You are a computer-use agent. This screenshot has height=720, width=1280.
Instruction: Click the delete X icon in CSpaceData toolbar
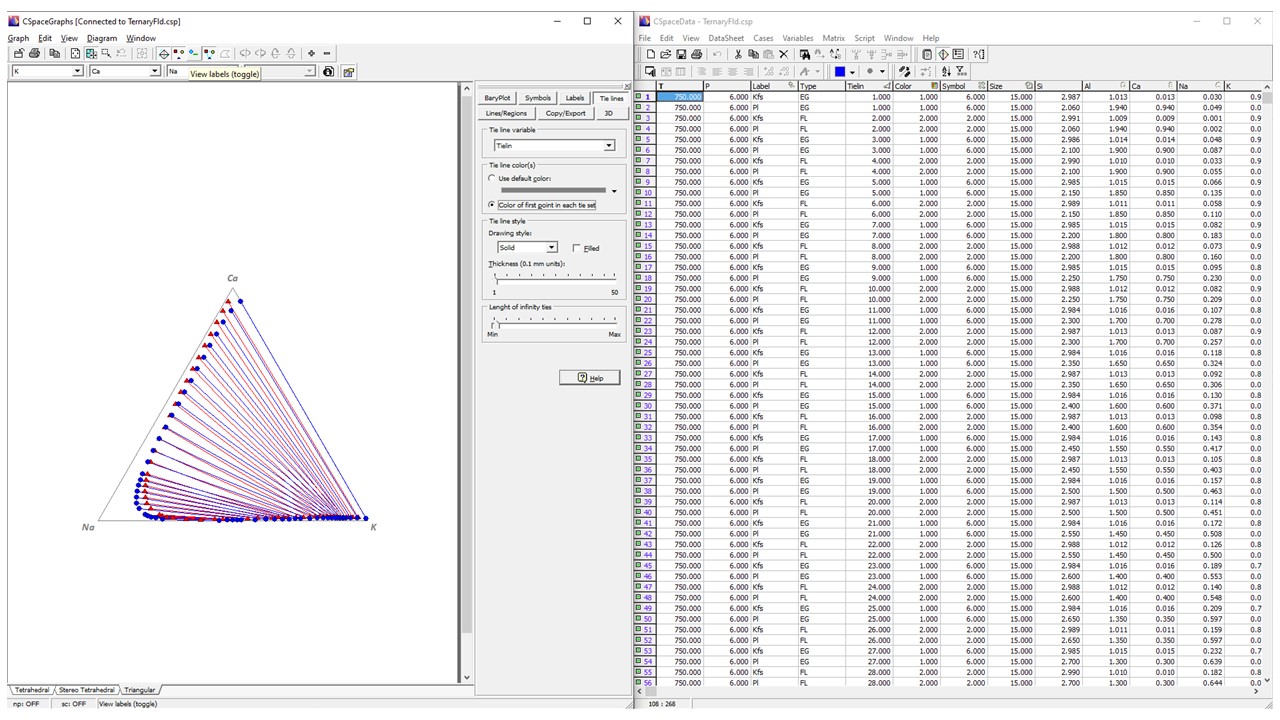[783, 54]
